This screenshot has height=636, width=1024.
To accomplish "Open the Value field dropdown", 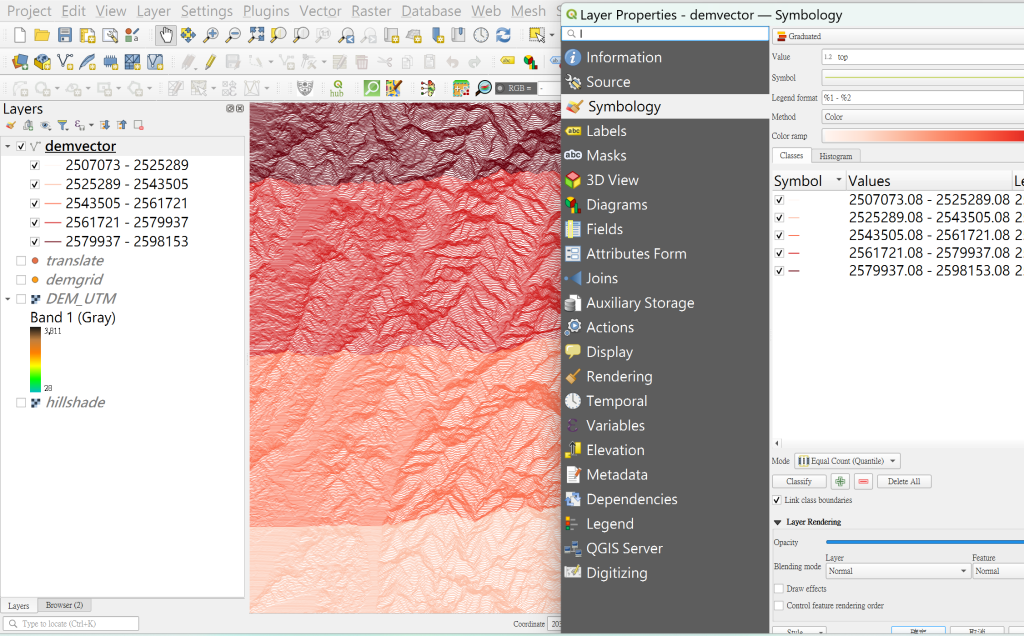I will point(922,57).
